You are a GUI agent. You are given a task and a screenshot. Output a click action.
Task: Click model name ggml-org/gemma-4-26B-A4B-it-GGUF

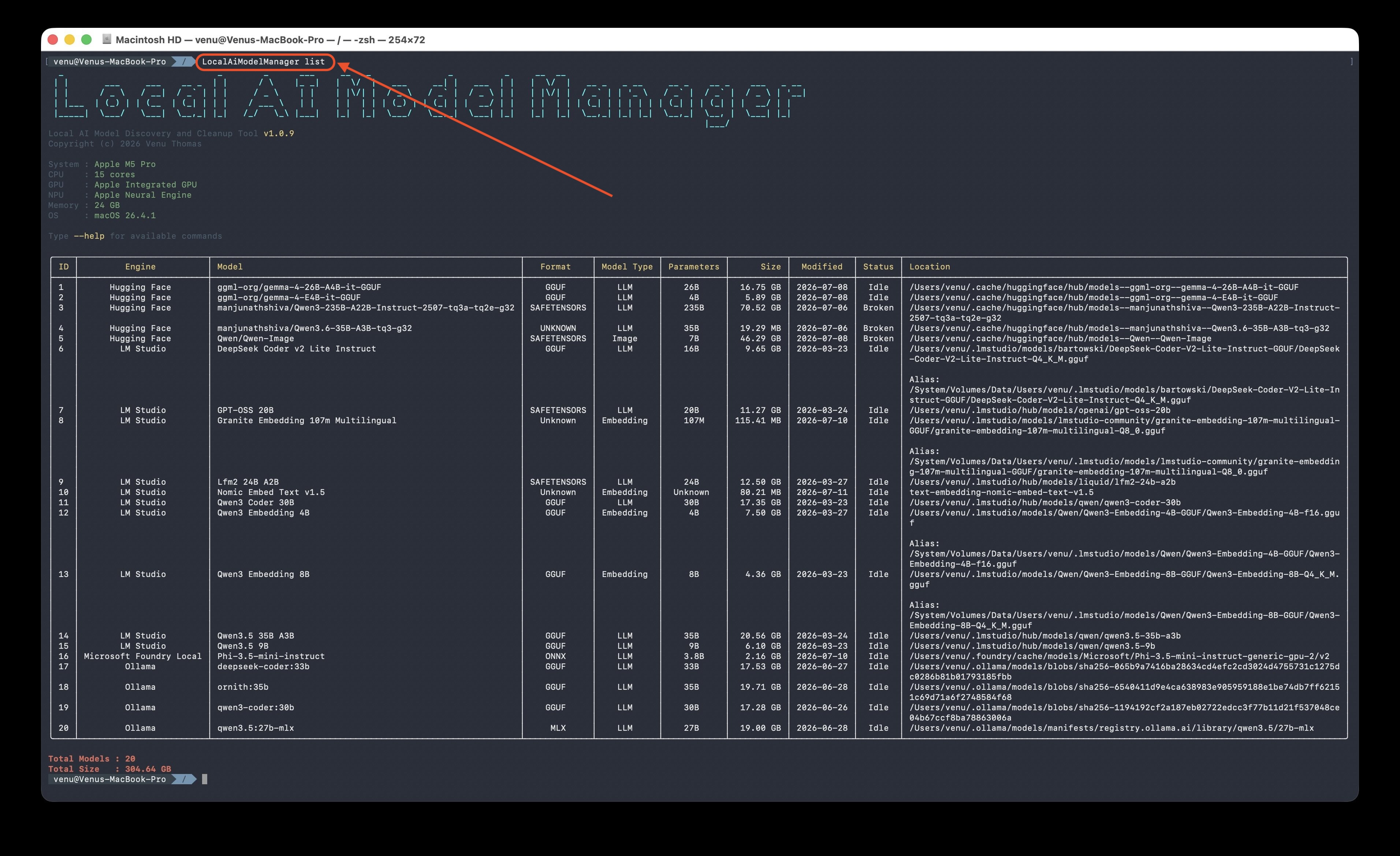coord(299,287)
